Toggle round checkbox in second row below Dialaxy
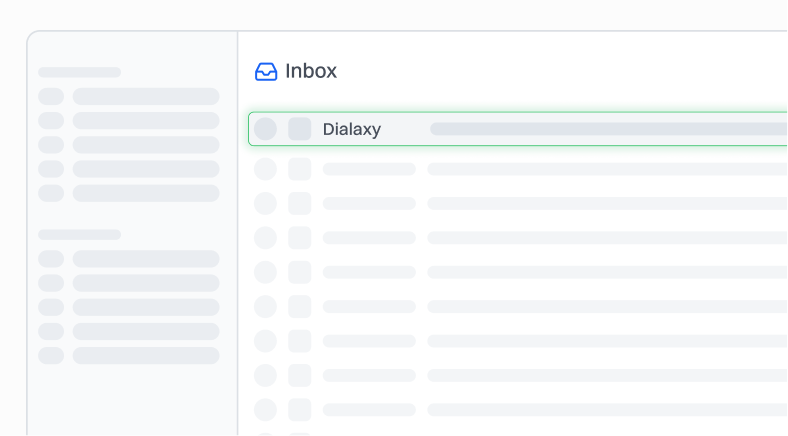 [x=265, y=203]
